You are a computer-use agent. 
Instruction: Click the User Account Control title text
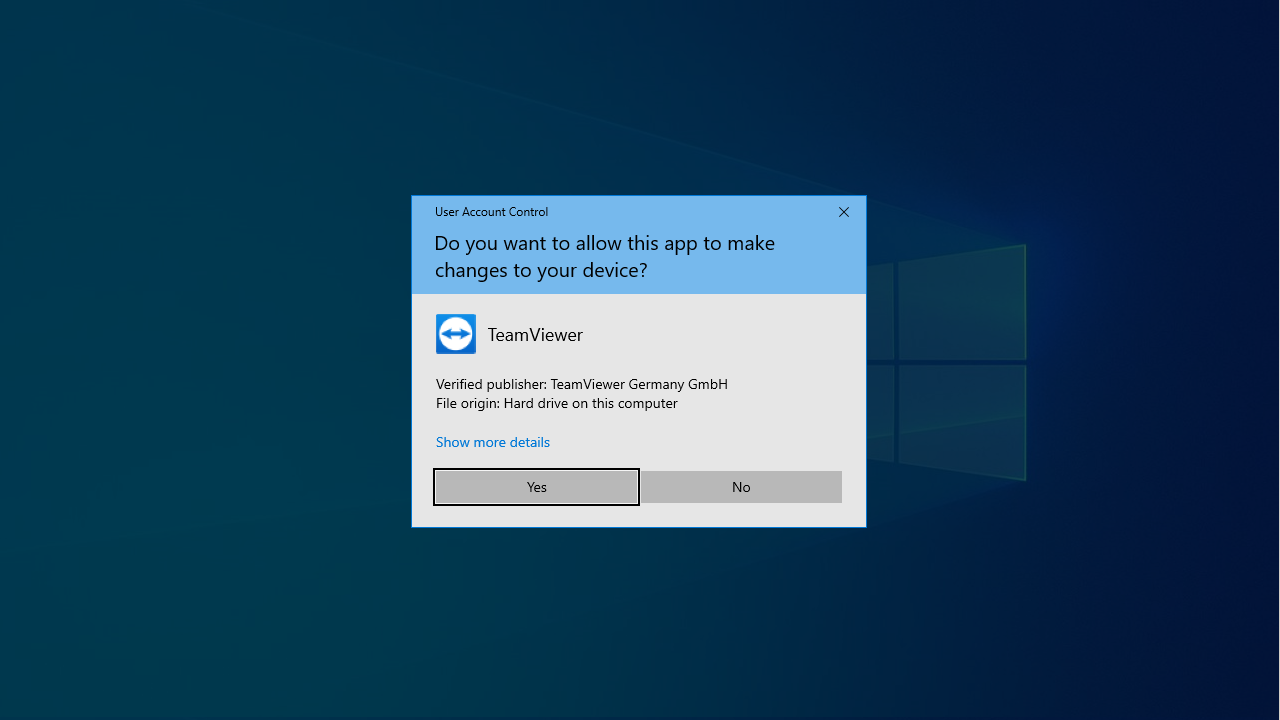point(491,212)
